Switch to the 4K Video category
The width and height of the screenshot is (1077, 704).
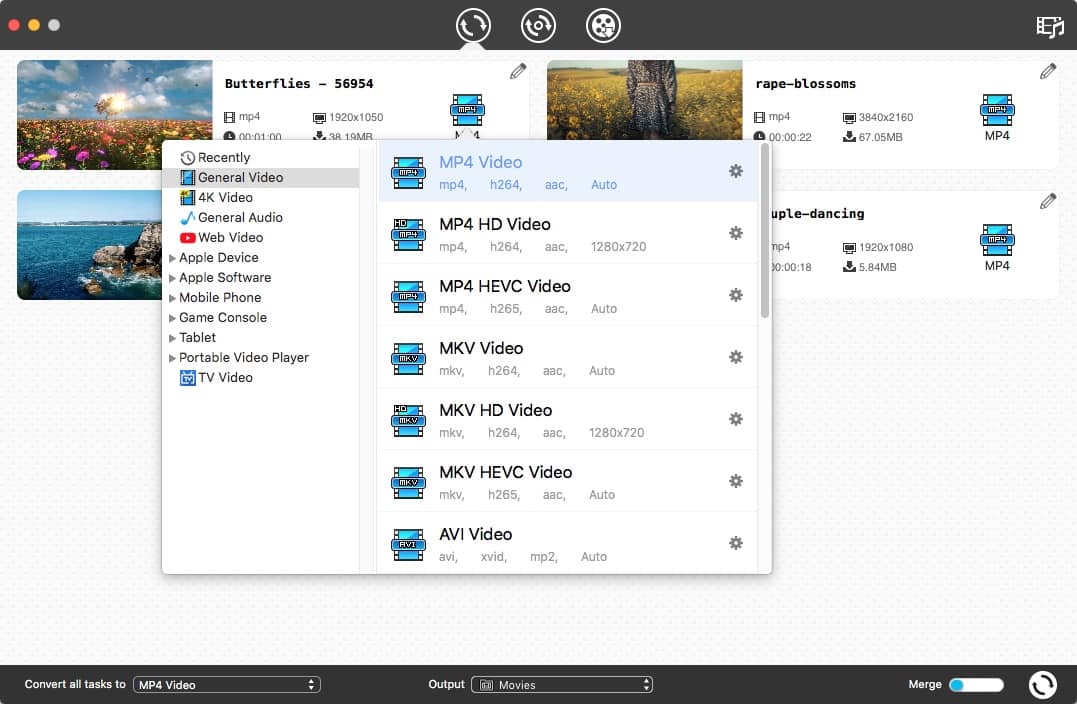pyautogui.click(x=222, y=197)
